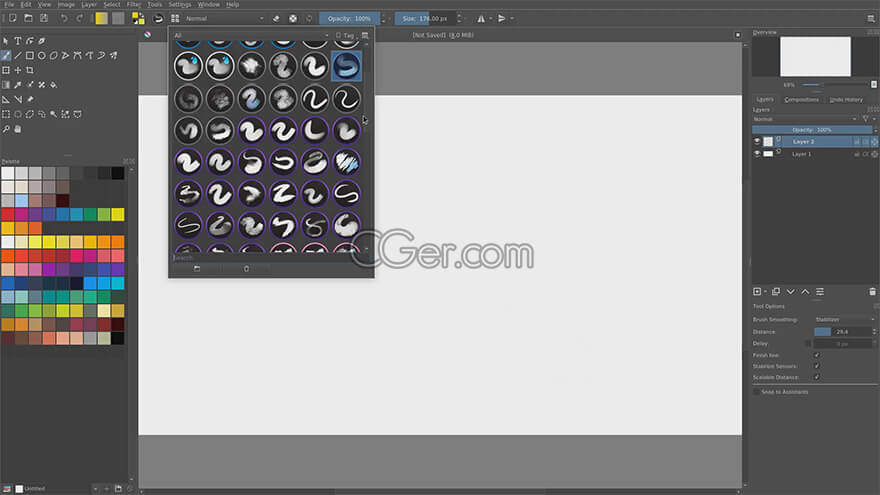880x495 pixels.
Task: Select the Transform tool
Action: click(x=6, y=70)
